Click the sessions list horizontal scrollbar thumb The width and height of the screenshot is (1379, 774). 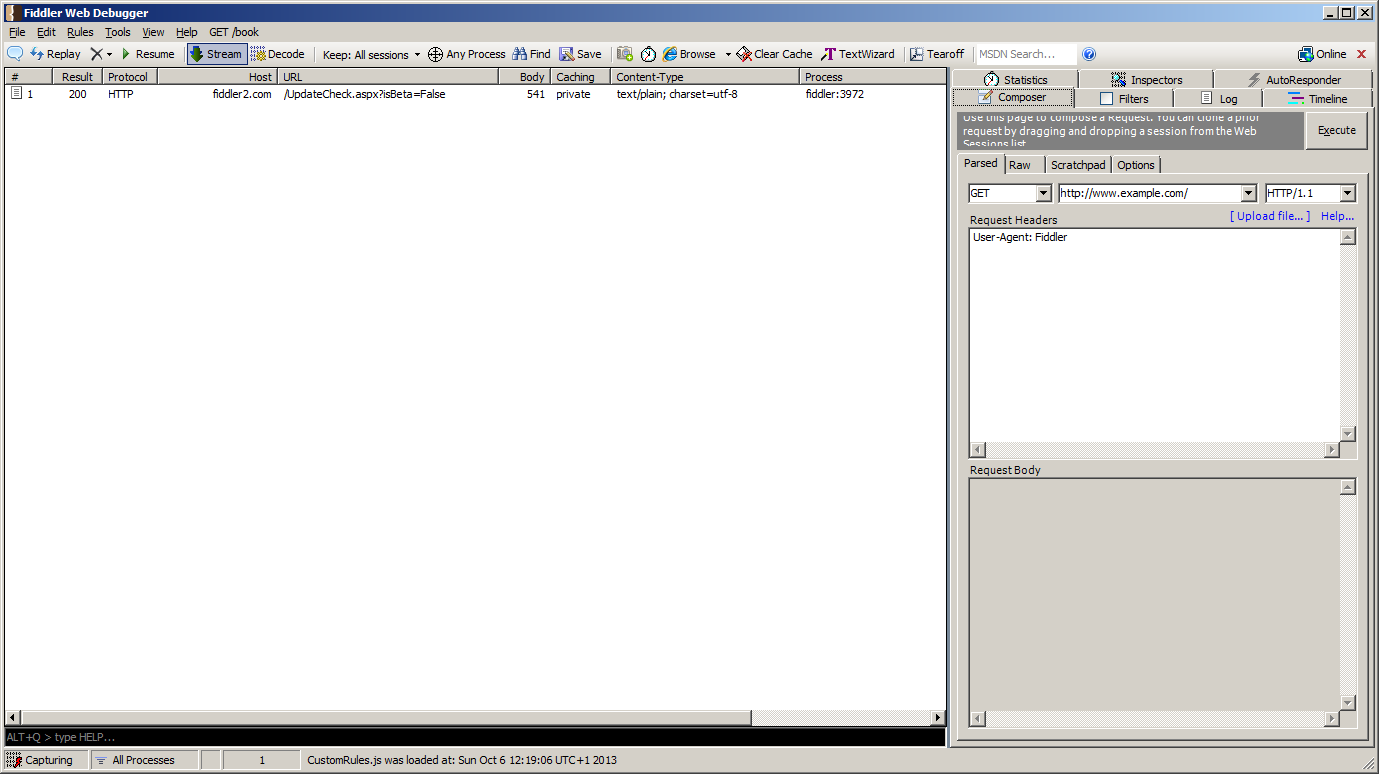pos(386,718)
